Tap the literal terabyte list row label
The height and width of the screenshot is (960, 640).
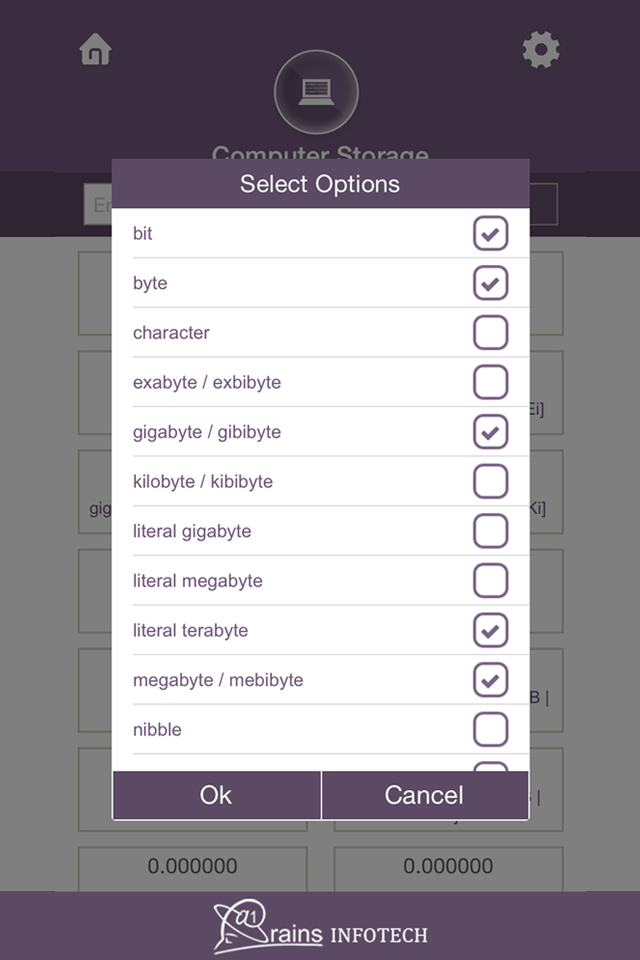[190, 631]
